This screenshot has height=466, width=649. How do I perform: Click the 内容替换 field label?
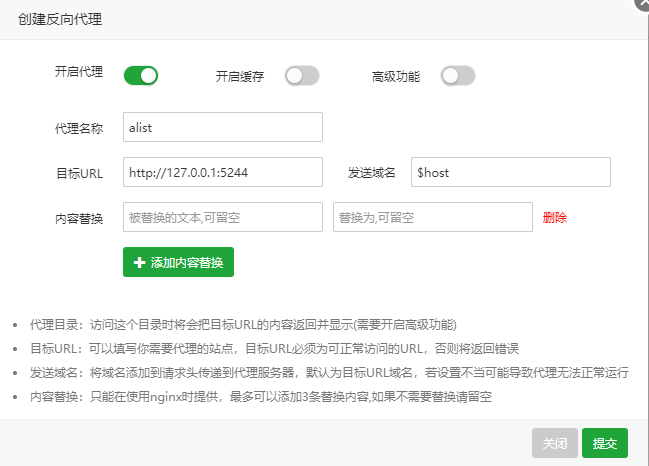coord(79,218)
